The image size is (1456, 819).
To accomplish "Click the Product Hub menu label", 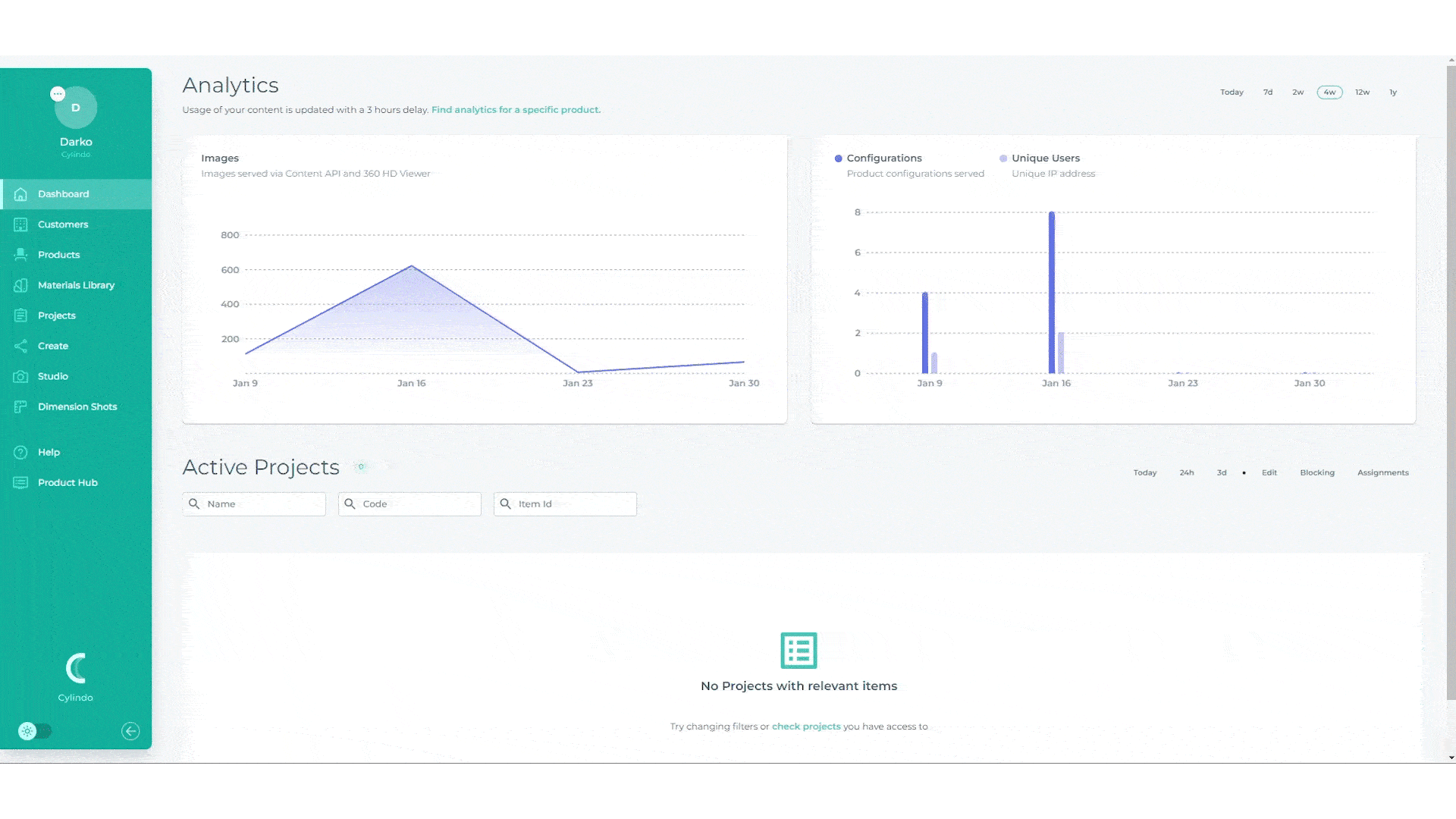I will 67,482.
